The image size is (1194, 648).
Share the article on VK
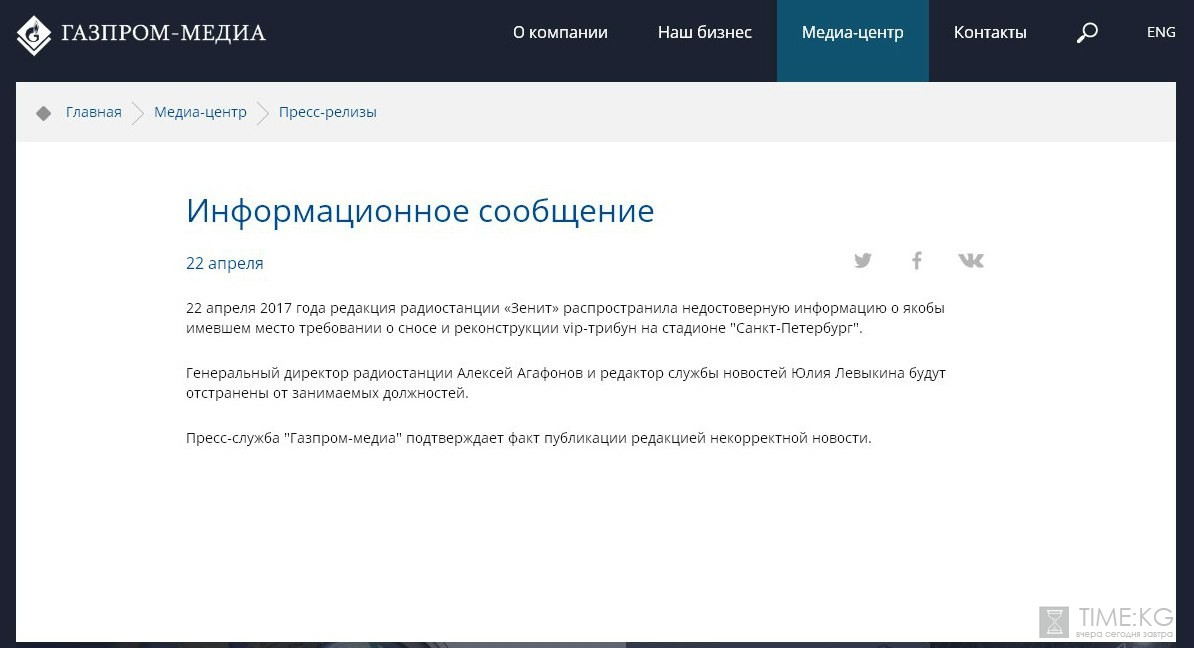point(971,260)
